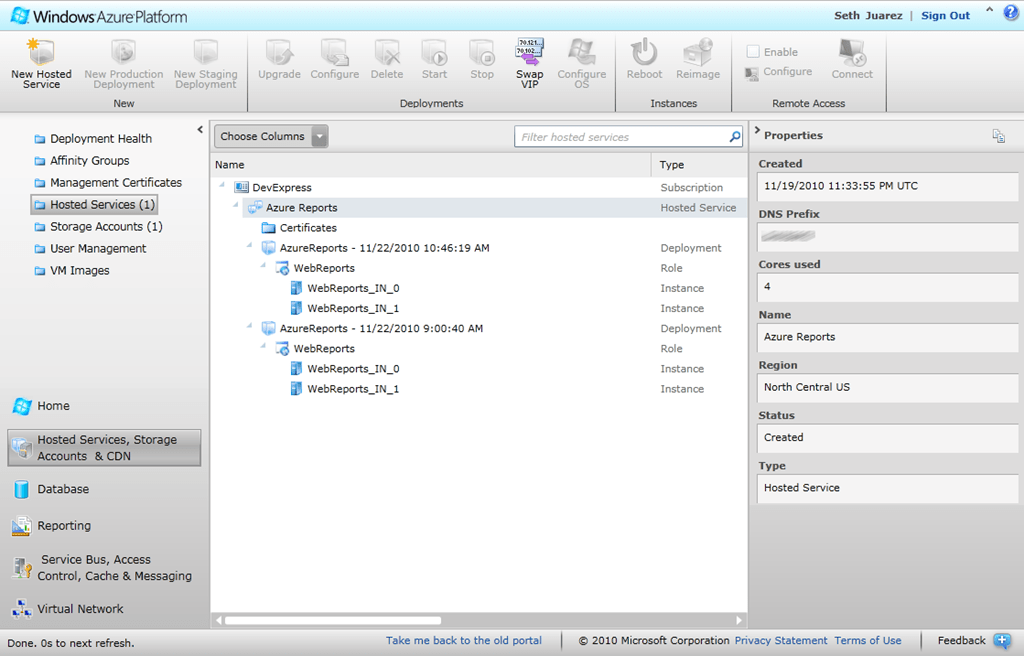Click the Start deployment icon
1024x656 pixels.
point(434,52)
